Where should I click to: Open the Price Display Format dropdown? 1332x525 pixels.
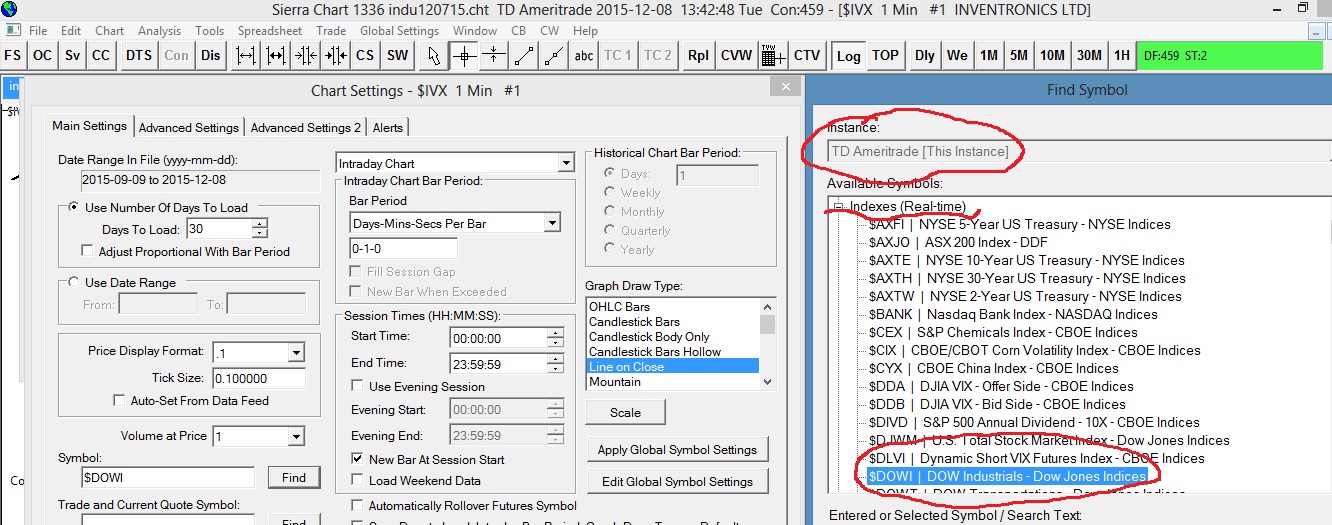[295, 352]
